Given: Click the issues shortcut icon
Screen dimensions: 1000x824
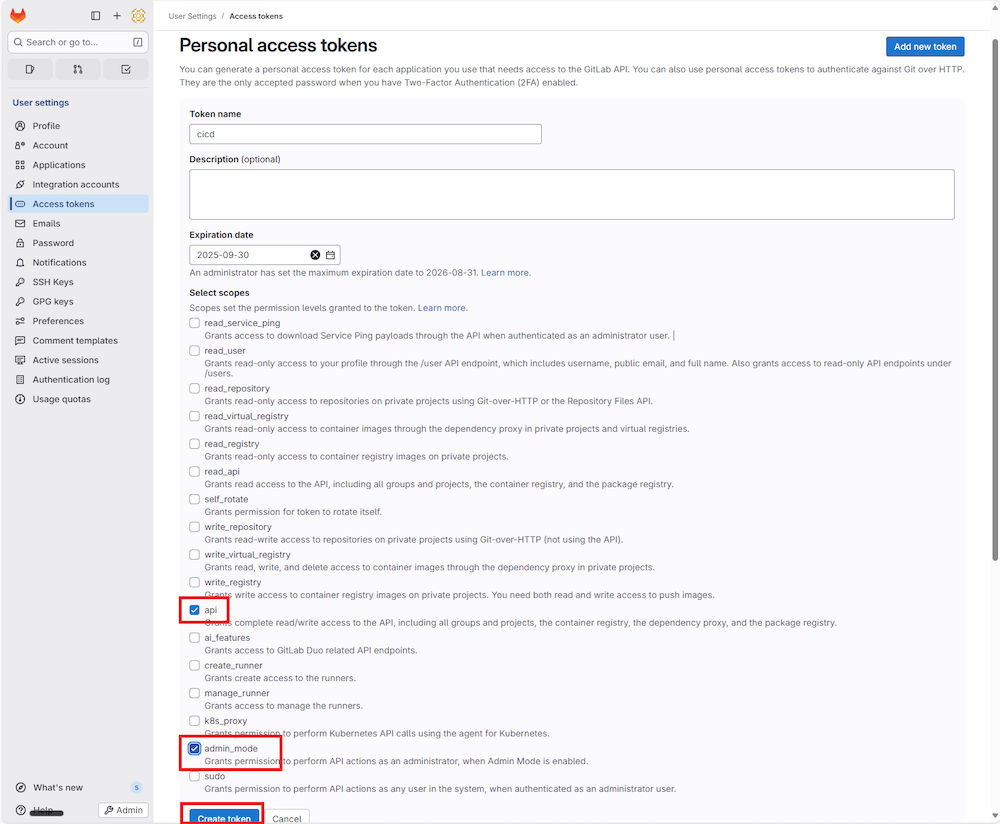Looking at the screenshot, I should [x=30, y=69].
